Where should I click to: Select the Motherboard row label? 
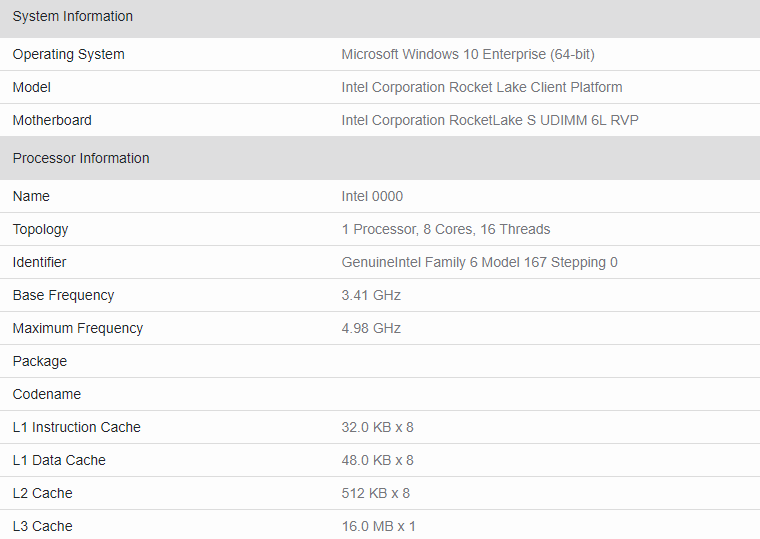click(52, 120)
